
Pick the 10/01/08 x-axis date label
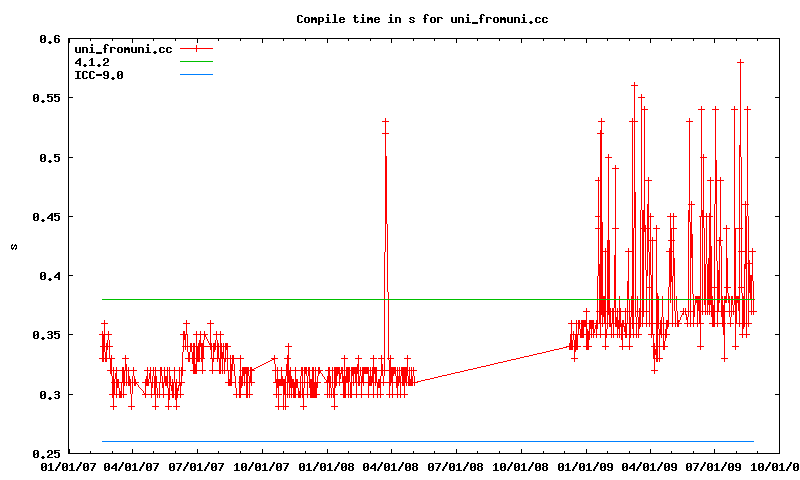[521, 466]
